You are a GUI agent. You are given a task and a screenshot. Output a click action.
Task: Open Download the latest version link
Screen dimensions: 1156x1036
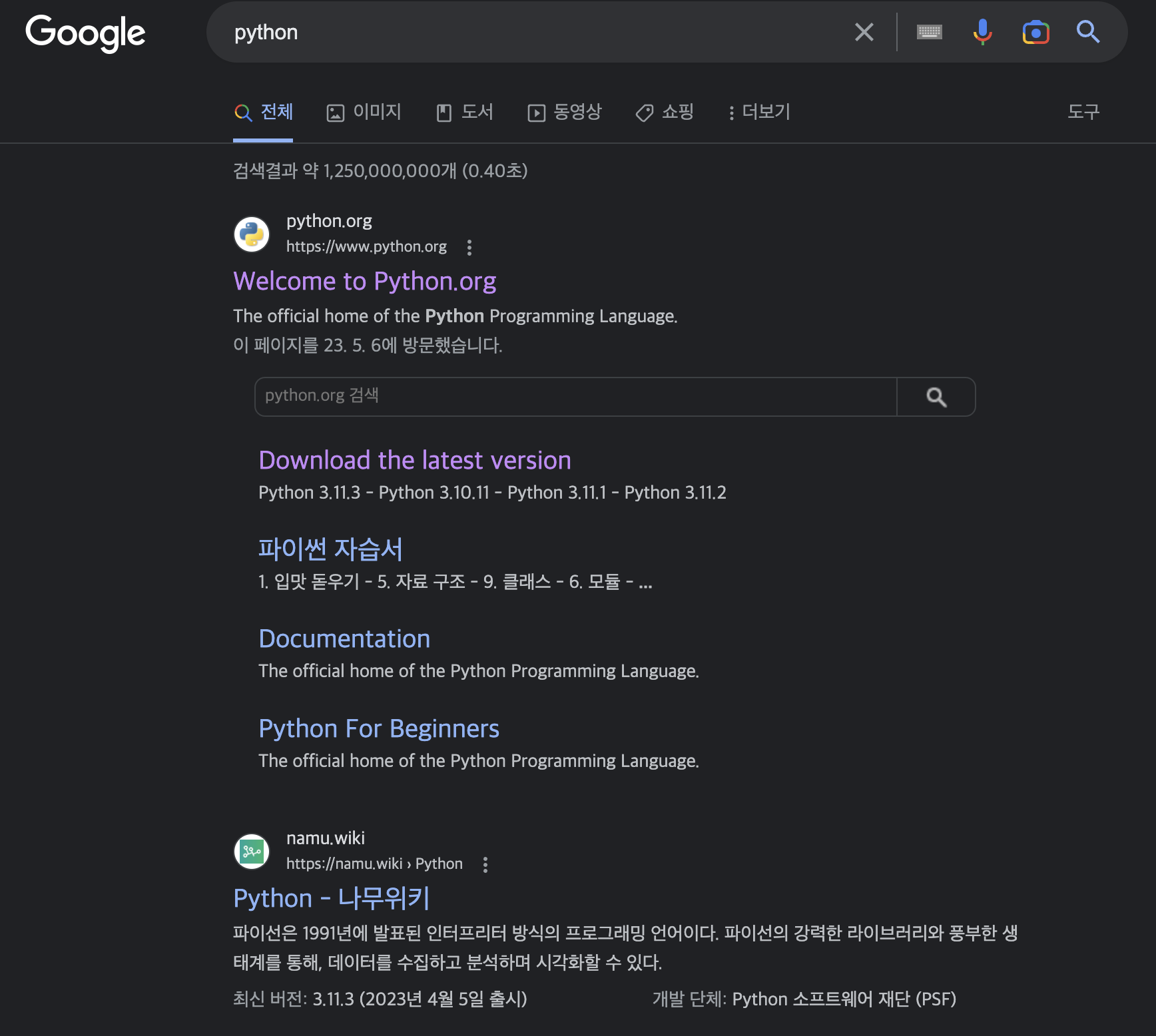pos(415,461)
